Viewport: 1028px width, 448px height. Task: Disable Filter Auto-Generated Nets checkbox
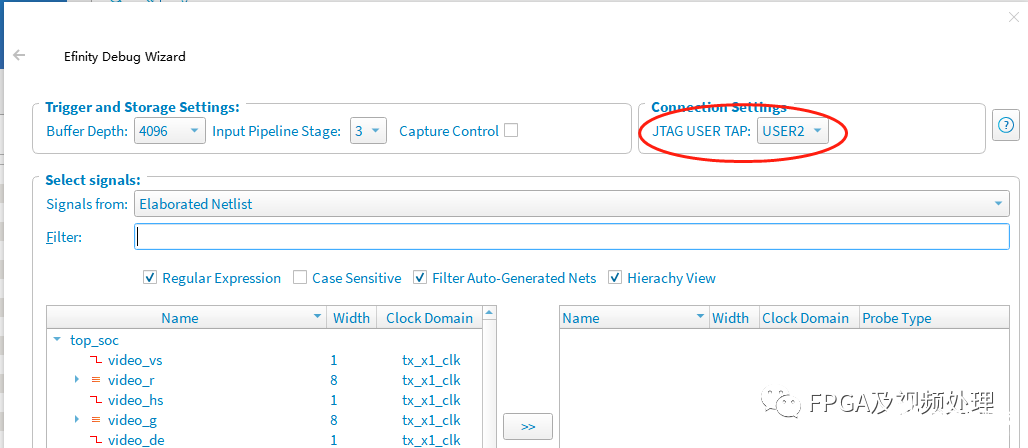421,278
